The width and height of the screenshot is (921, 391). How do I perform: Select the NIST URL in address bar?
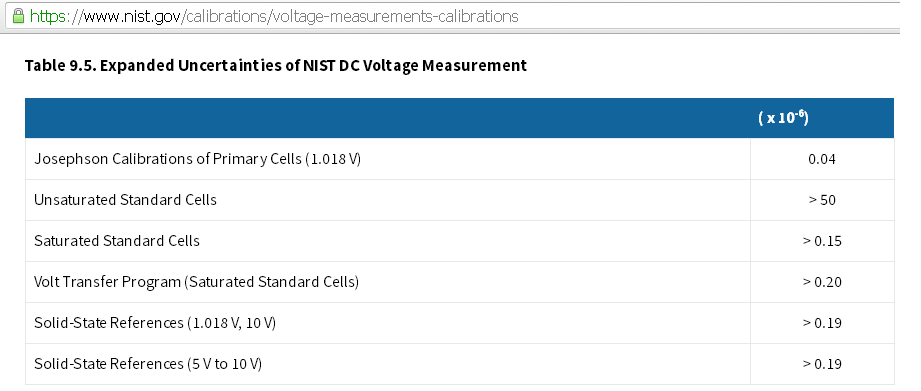[274, 16]
